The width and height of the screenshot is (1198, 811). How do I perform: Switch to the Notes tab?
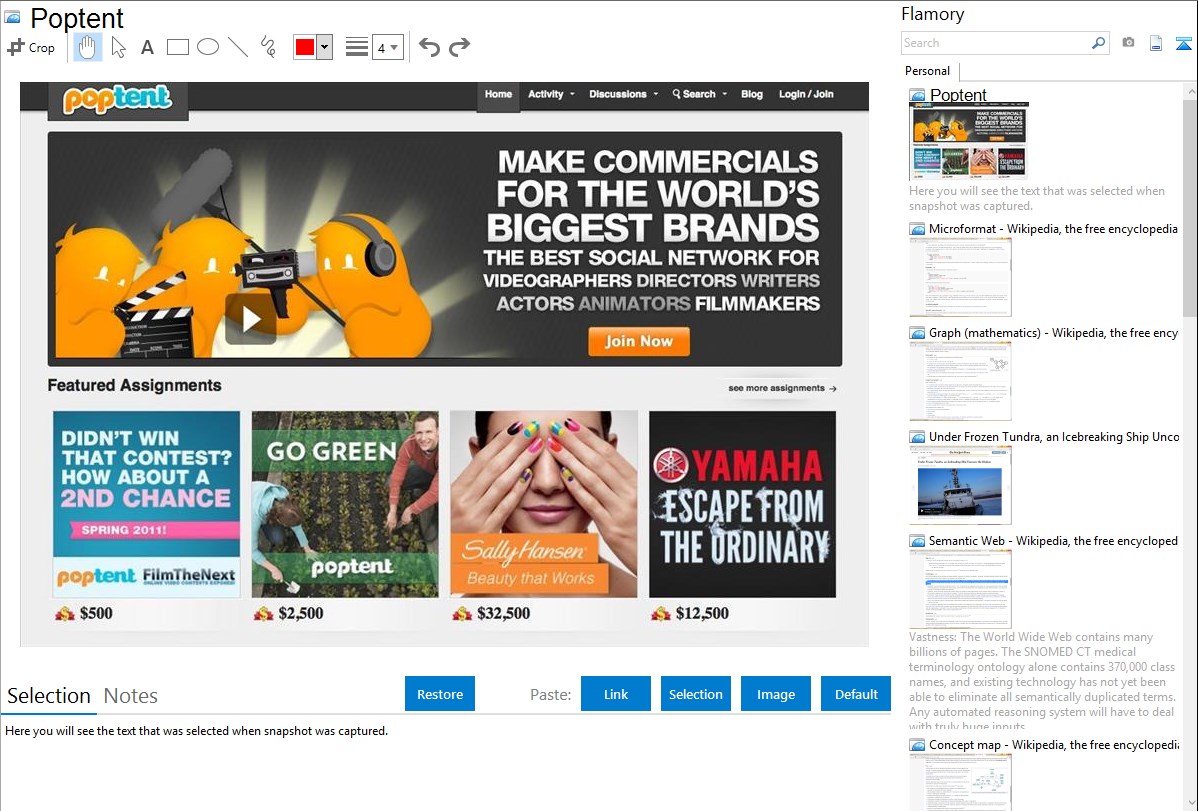(131, 696)
